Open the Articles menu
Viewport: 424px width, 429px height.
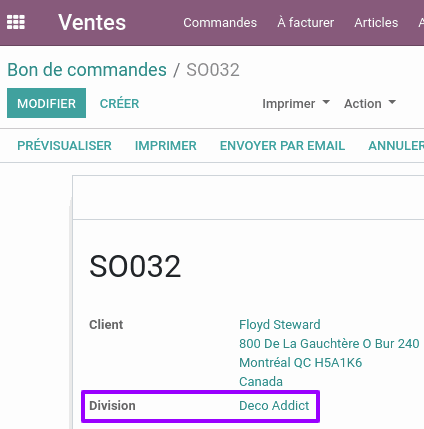tap(376, 23)
